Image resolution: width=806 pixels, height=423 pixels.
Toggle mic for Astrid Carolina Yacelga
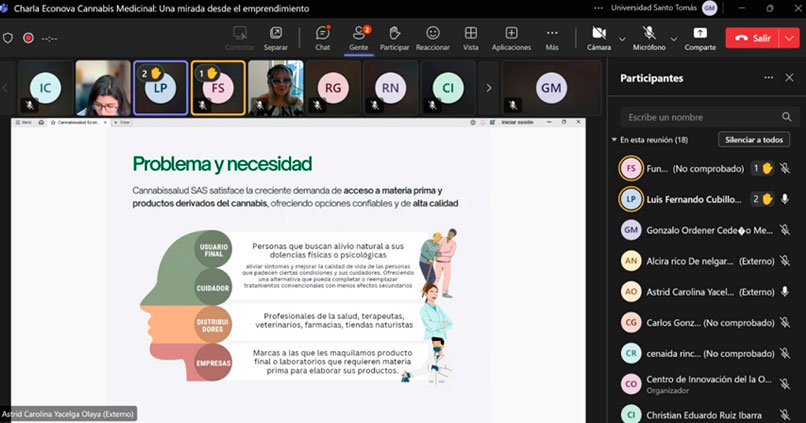(x=785, y=291)
